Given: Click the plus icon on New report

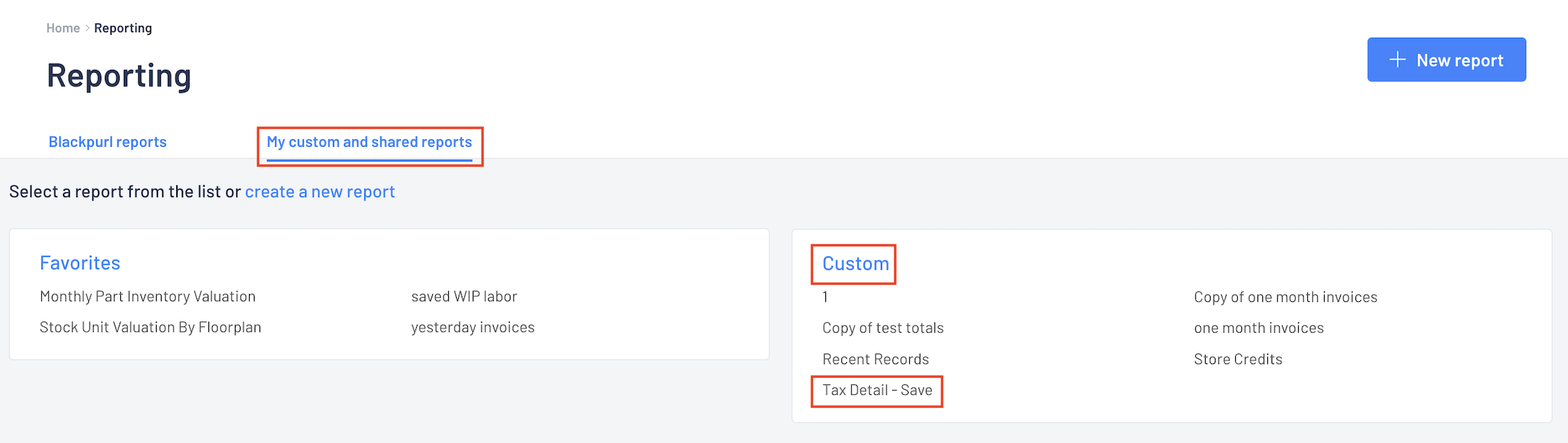Looking at the screenshot, I should pos(1397,59).
